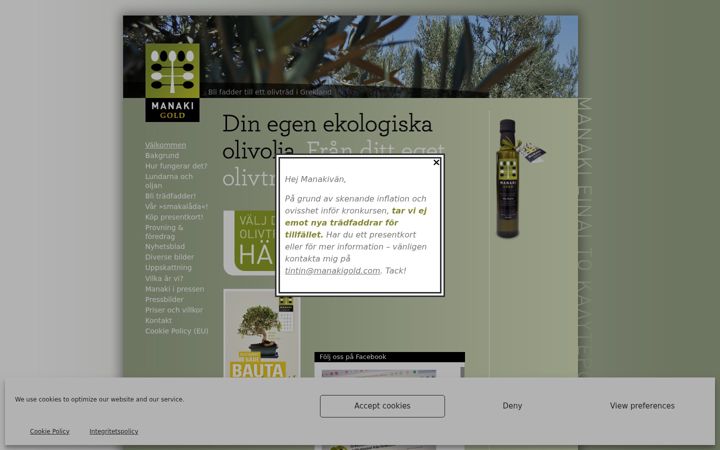
Task: Open Lundarna och oljan page
Action: coord(169,181)
